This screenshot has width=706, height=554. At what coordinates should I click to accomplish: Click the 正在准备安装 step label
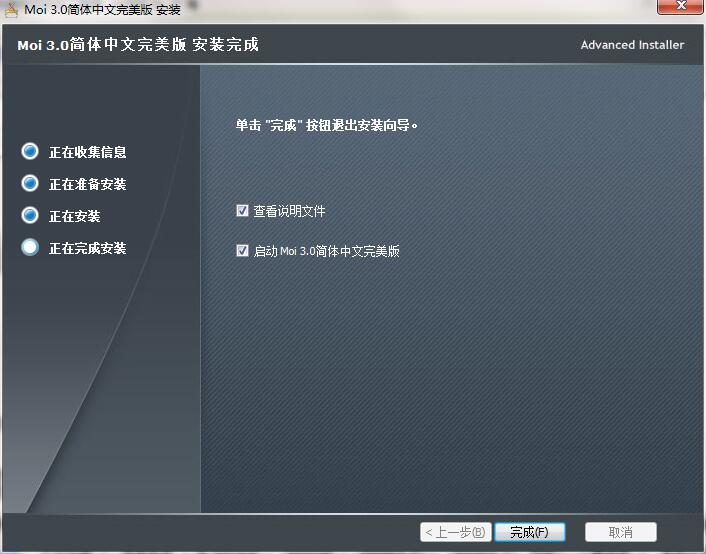(88, 184)
